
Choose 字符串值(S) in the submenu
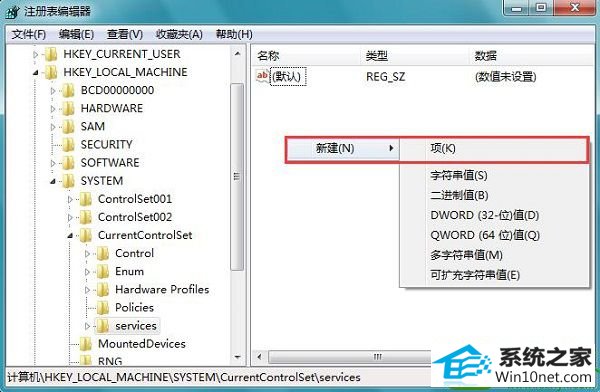494,175
